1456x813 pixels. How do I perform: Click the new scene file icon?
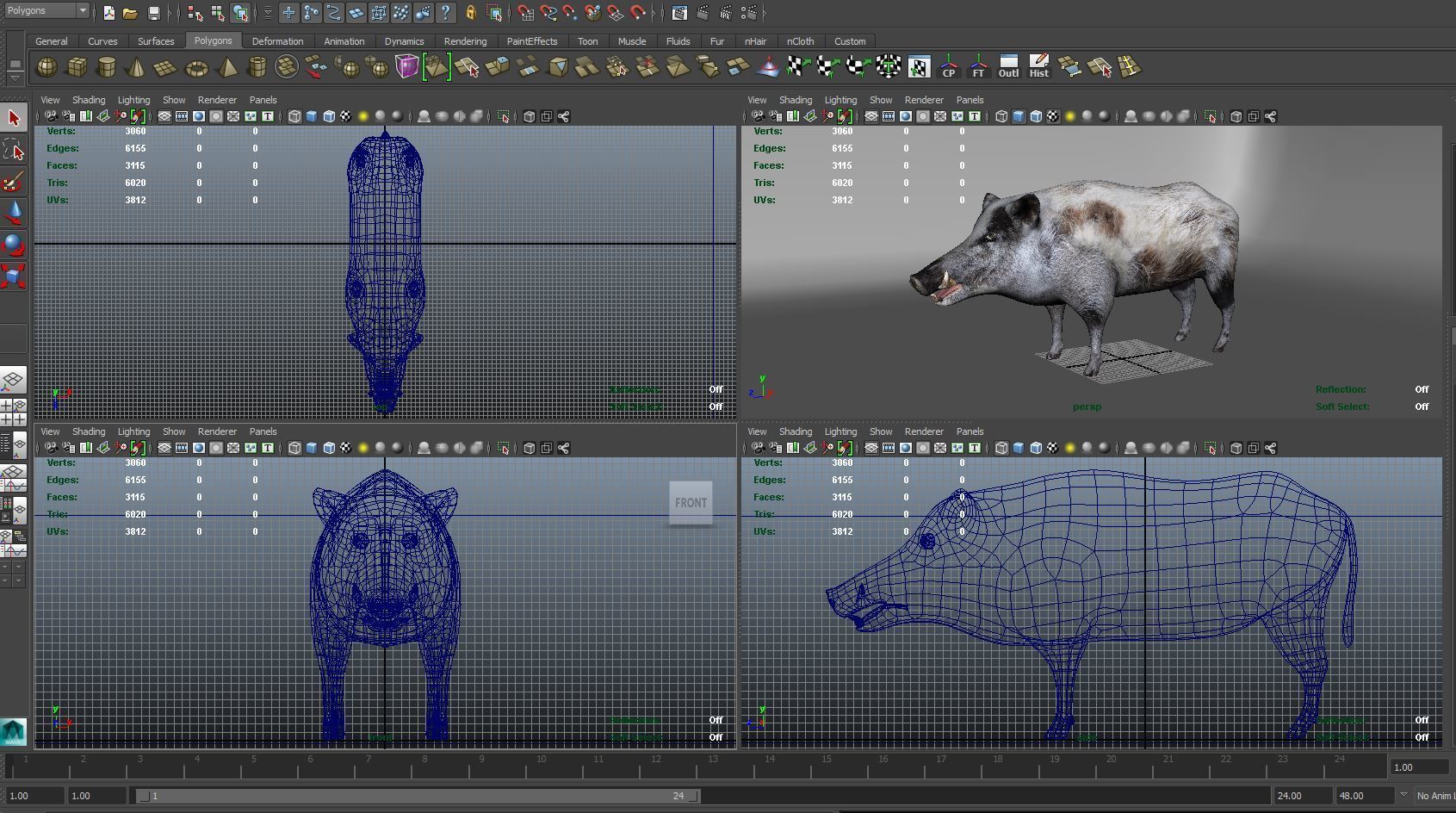108,13
